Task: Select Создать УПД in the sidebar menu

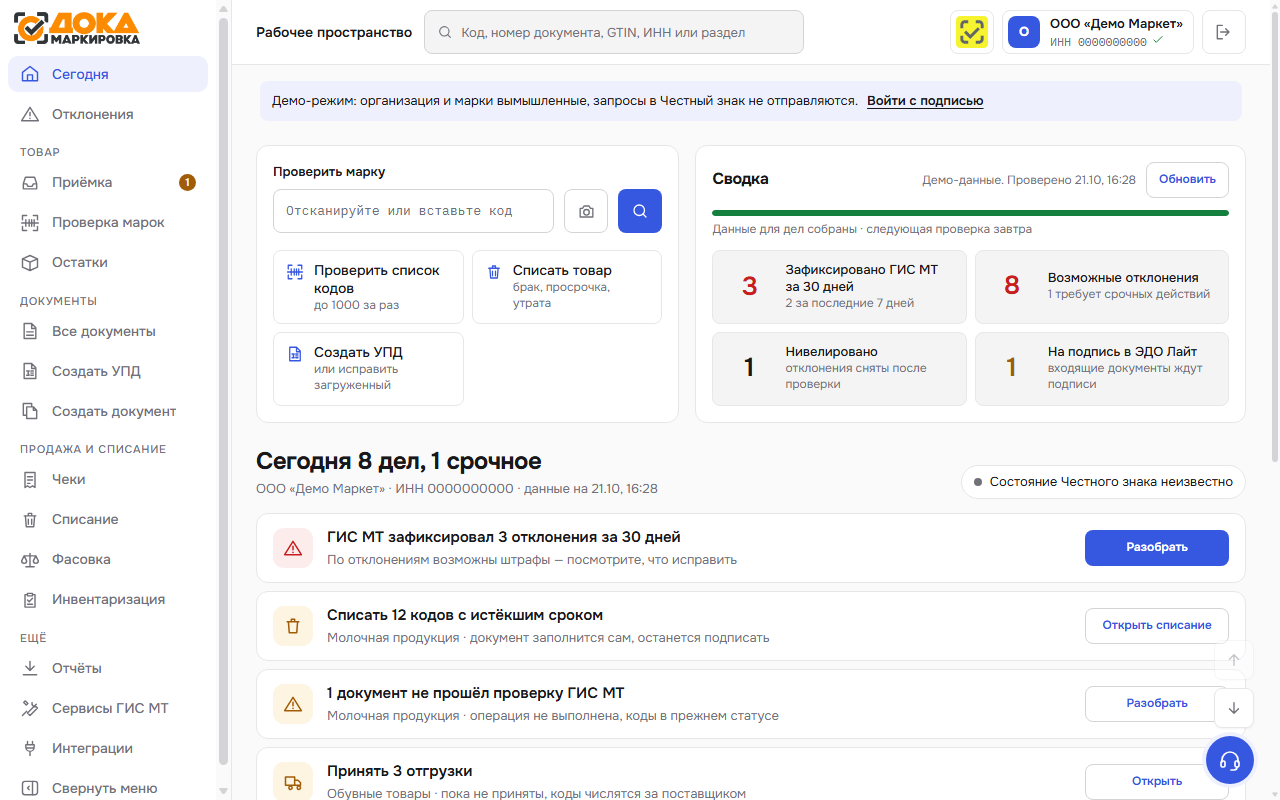Action: (108, 371)
